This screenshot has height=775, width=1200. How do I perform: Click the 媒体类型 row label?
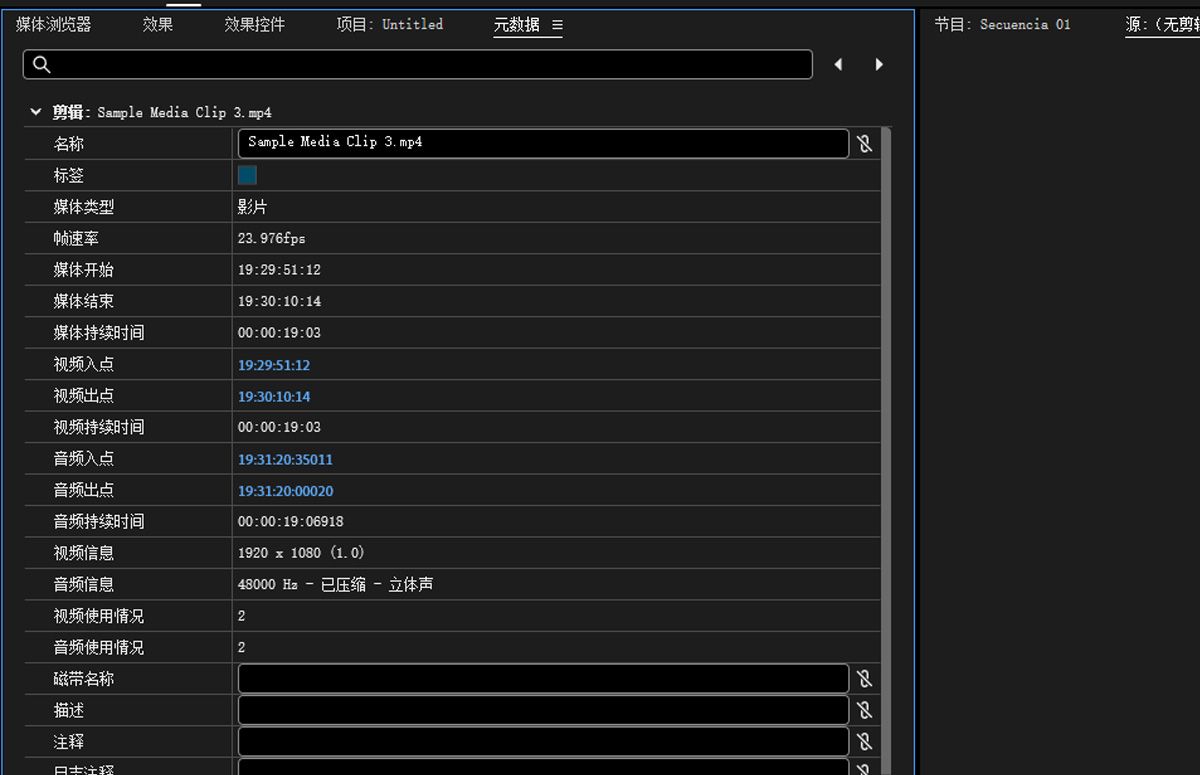click(84, 207)
